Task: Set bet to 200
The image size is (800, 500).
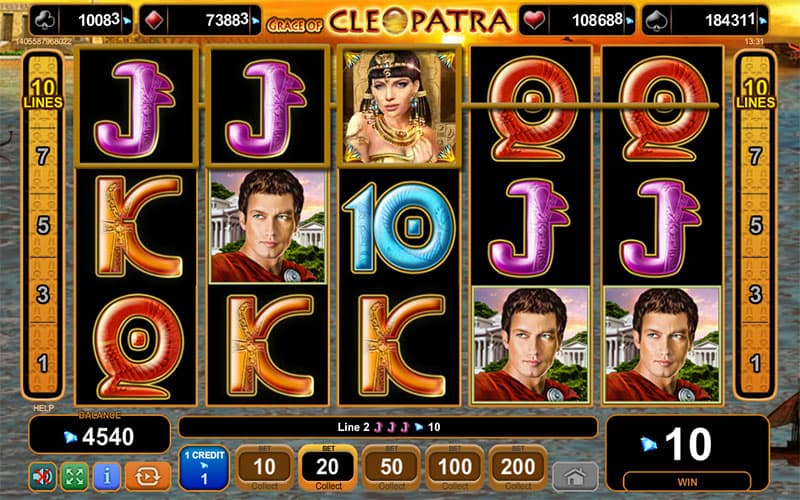Action: (518, 468)
